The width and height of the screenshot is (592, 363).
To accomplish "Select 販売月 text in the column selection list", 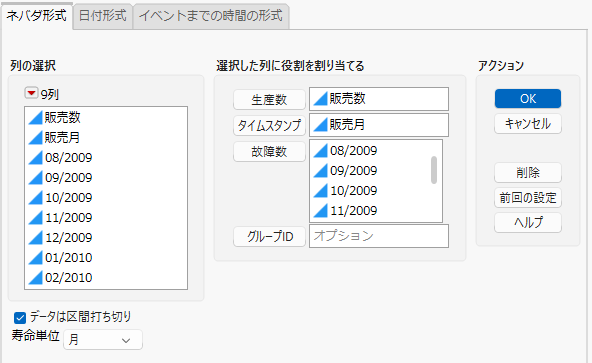I will (x=62, y=137).
